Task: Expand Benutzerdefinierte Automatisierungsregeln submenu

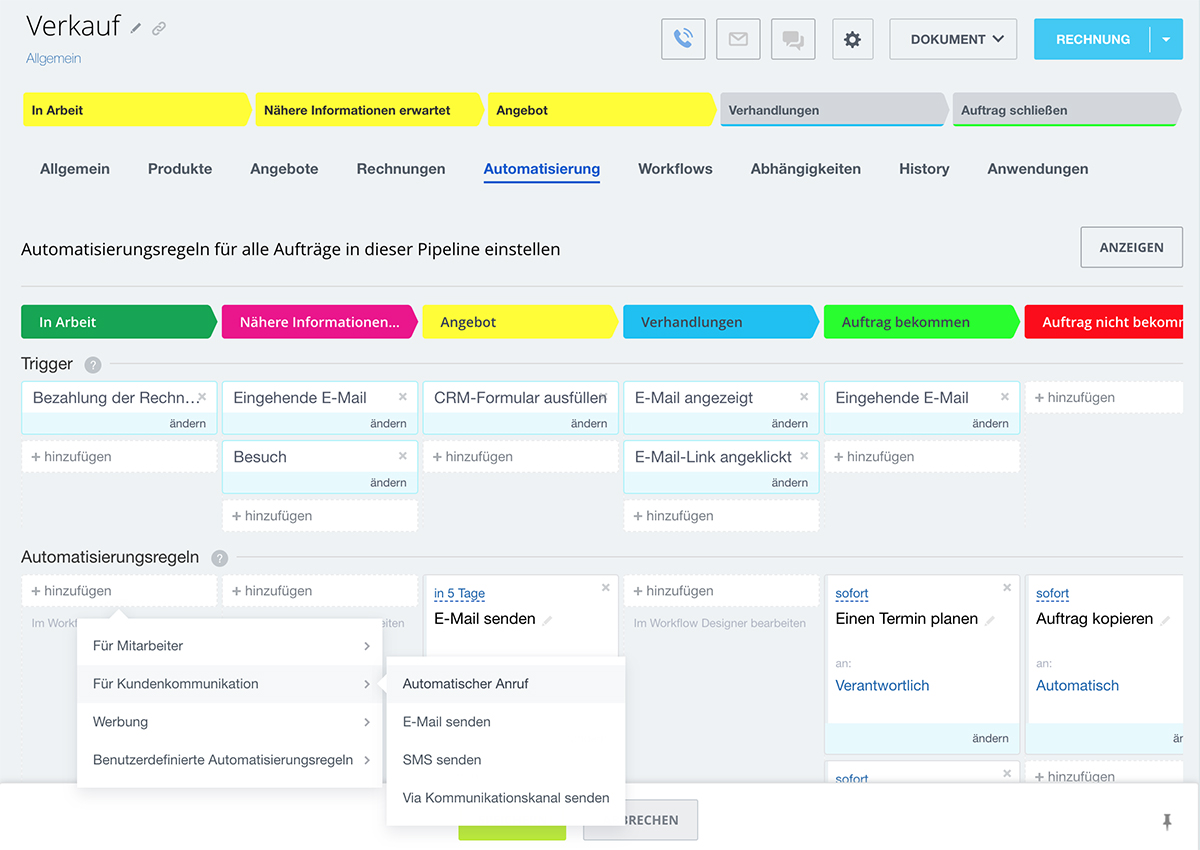Action: (230, 760)
